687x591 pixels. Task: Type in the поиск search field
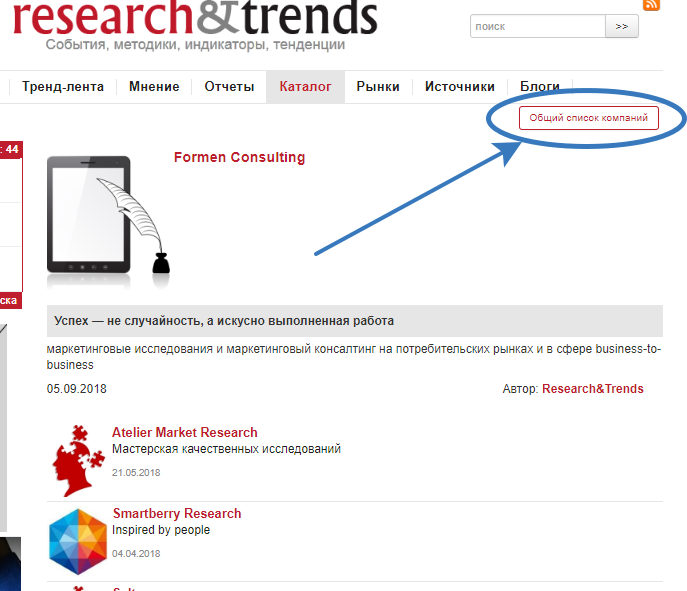(x=536, y=26)
